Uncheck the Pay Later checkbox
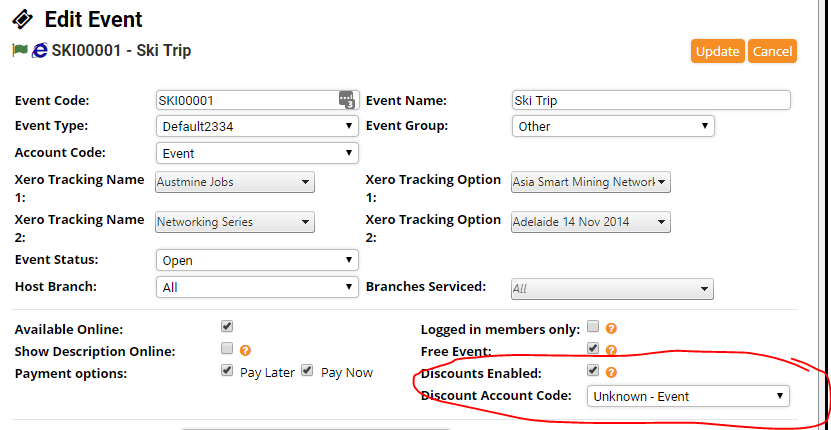 227,371
